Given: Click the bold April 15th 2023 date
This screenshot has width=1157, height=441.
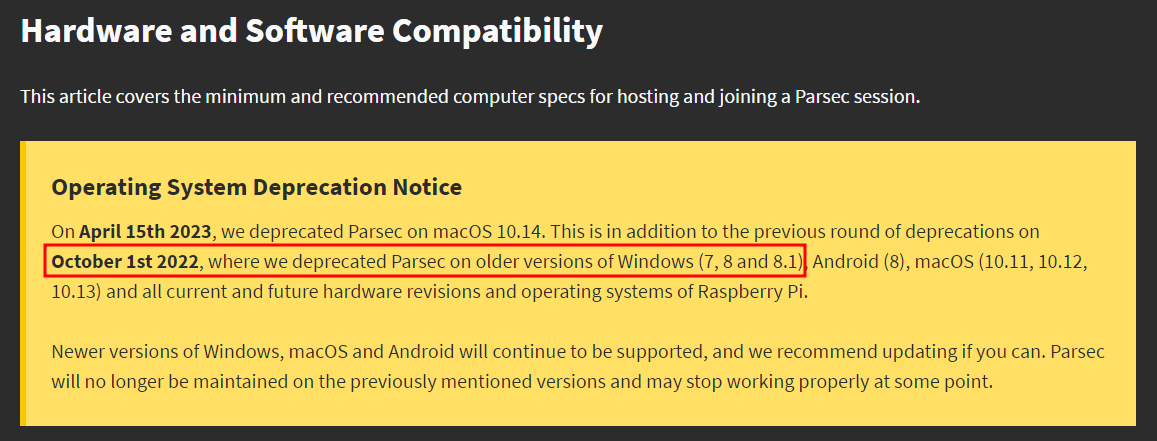Looking at the screenshot, I should pyautogui.click(x=146, y=232).
